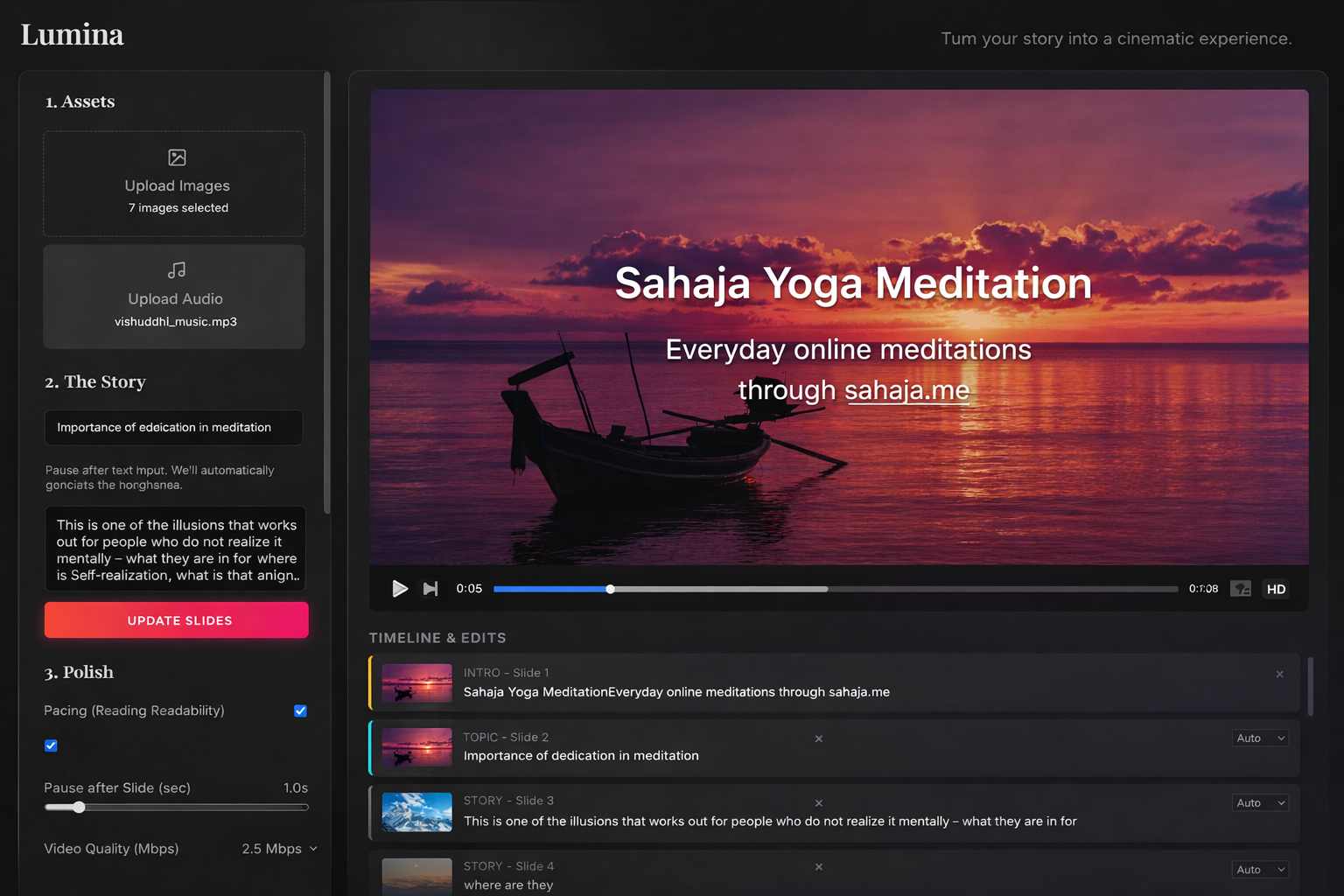Viewport: 1344px width, 896px height.
Task: Click the 'STORY – Slide 3' label
Action: 508,801
